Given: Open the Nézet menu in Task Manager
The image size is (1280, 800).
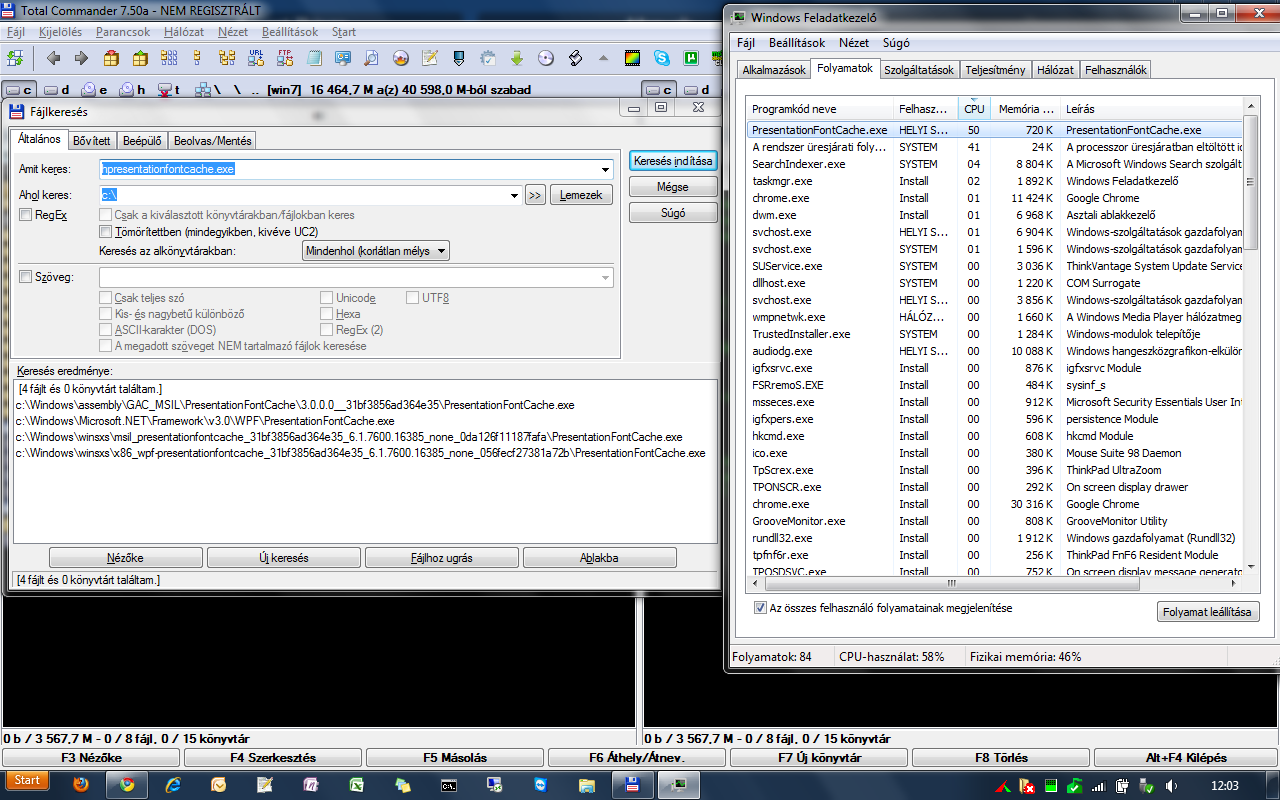Looking at the screenshot, I should (x=854, y=43).
